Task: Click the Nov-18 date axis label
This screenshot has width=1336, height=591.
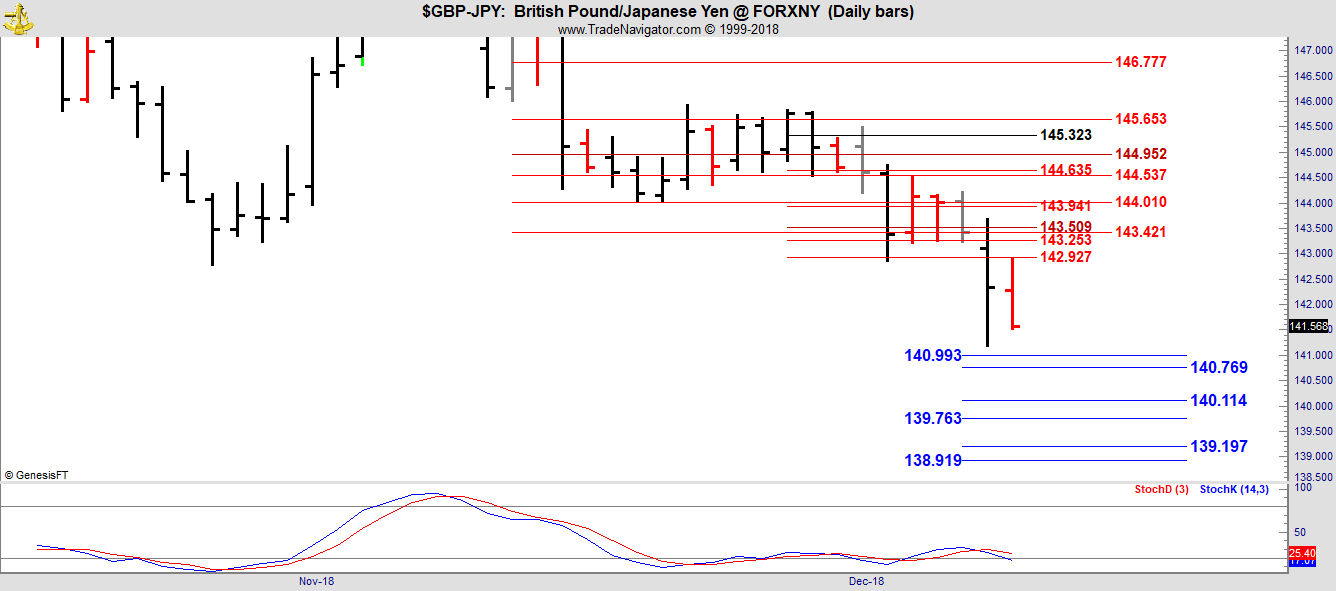Action: tap(316, 580)
